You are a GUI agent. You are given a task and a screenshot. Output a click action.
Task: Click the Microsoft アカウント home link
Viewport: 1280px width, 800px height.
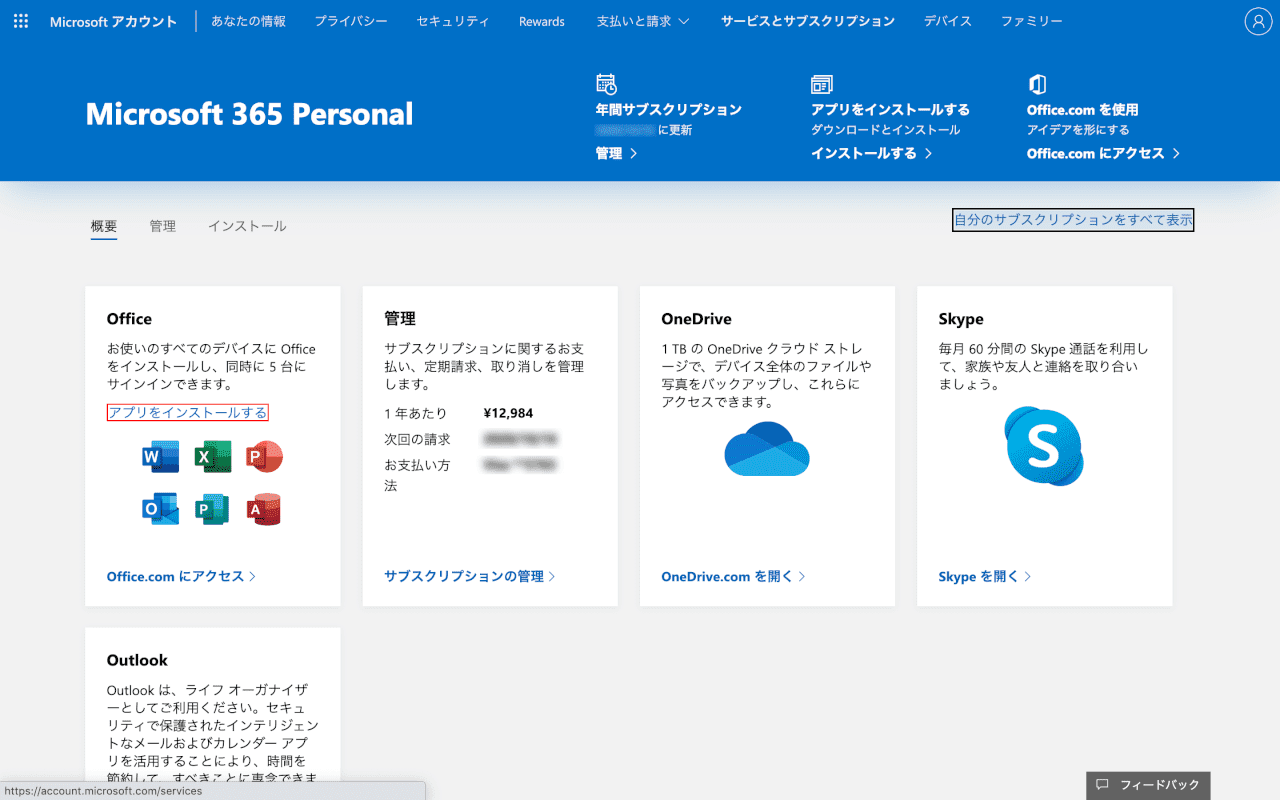pos(113,21)
